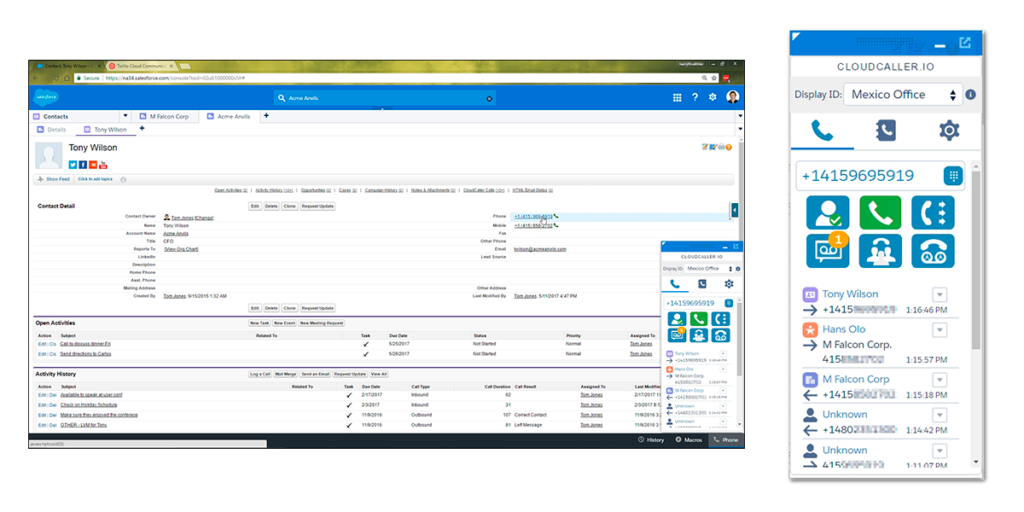This screenshot has height=512, width=1024.
Task: Clear the Acme Anvils search box
Action: [x=489, y=98]
